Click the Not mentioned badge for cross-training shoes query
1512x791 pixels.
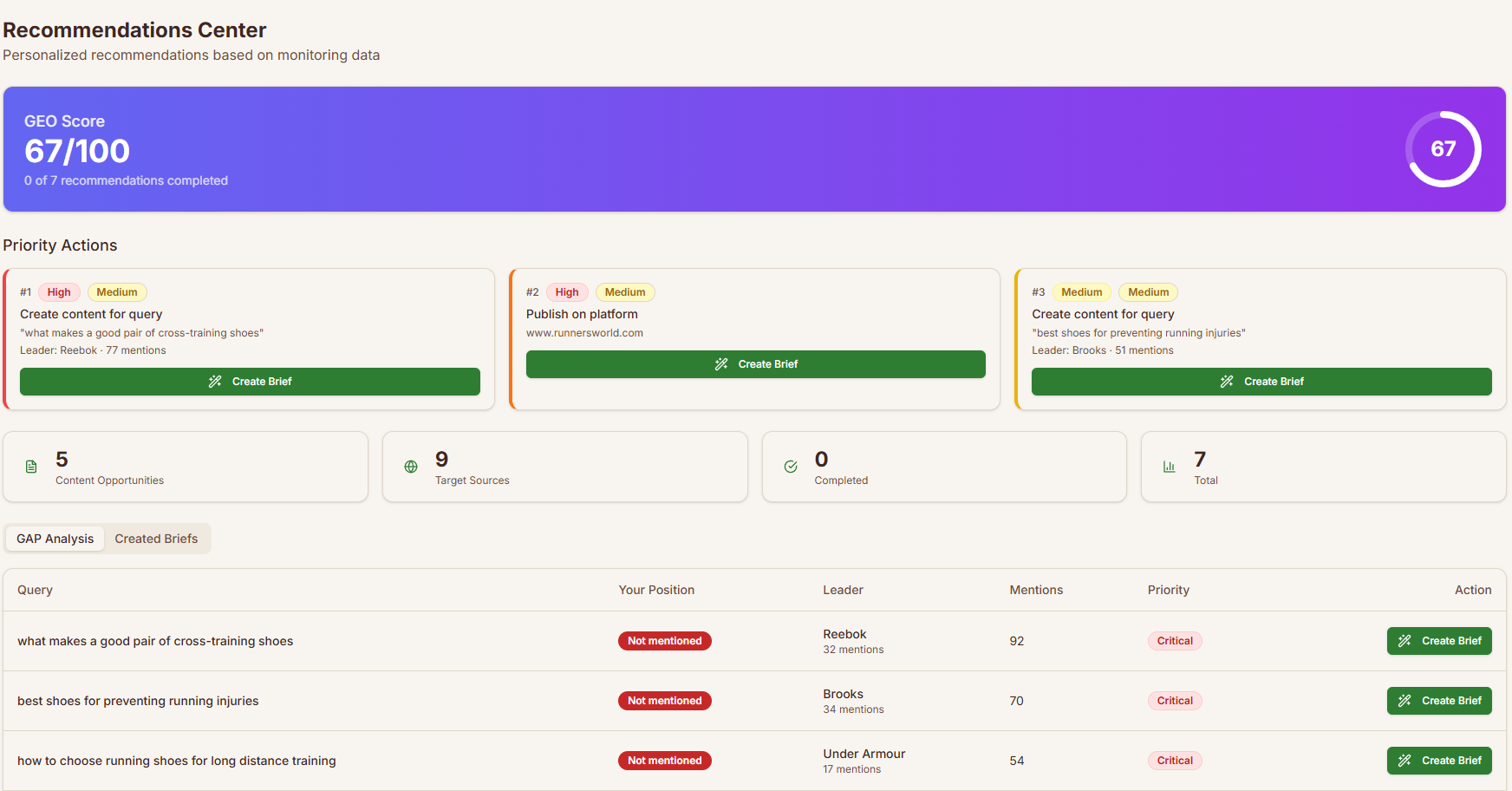coord(665,641)
